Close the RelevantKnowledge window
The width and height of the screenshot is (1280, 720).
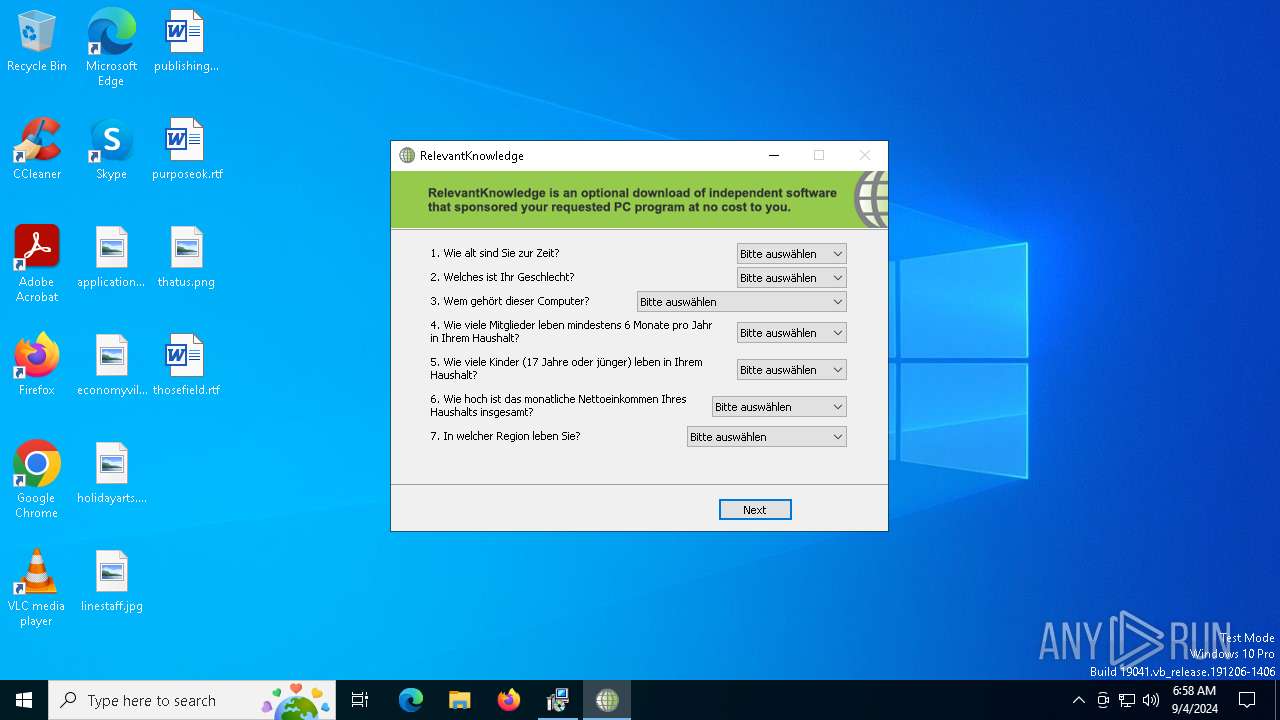(x=865, y=156)
